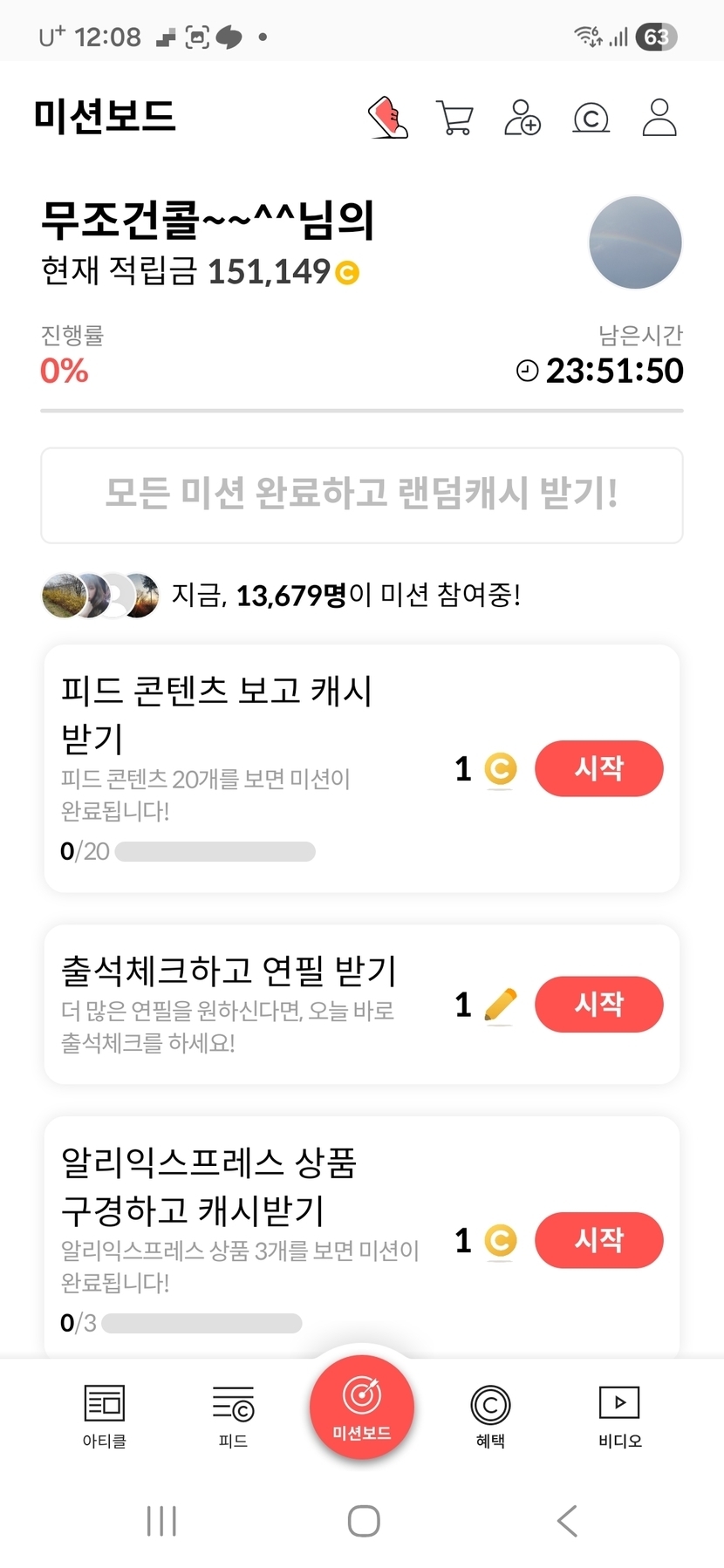This screenshot has width=724, height=1568.
Task: Switch to the 아티클 tab
Action: coord(104,1415)
